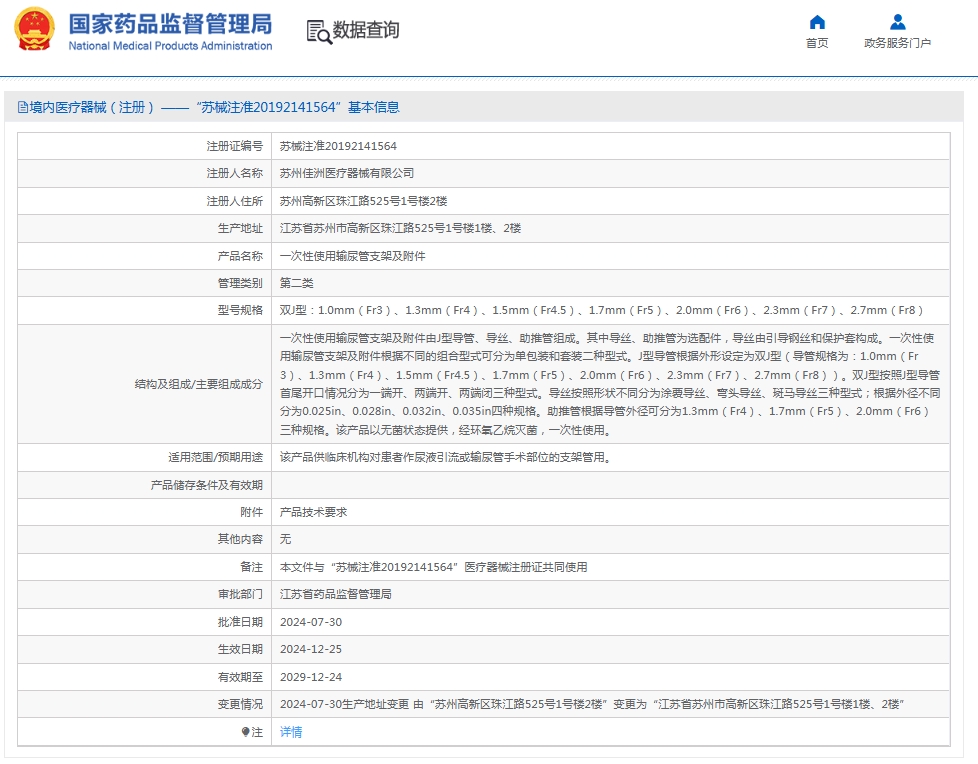978x764 pixels.
Task: Click the national emblem logo
Action: coord(34,29)
